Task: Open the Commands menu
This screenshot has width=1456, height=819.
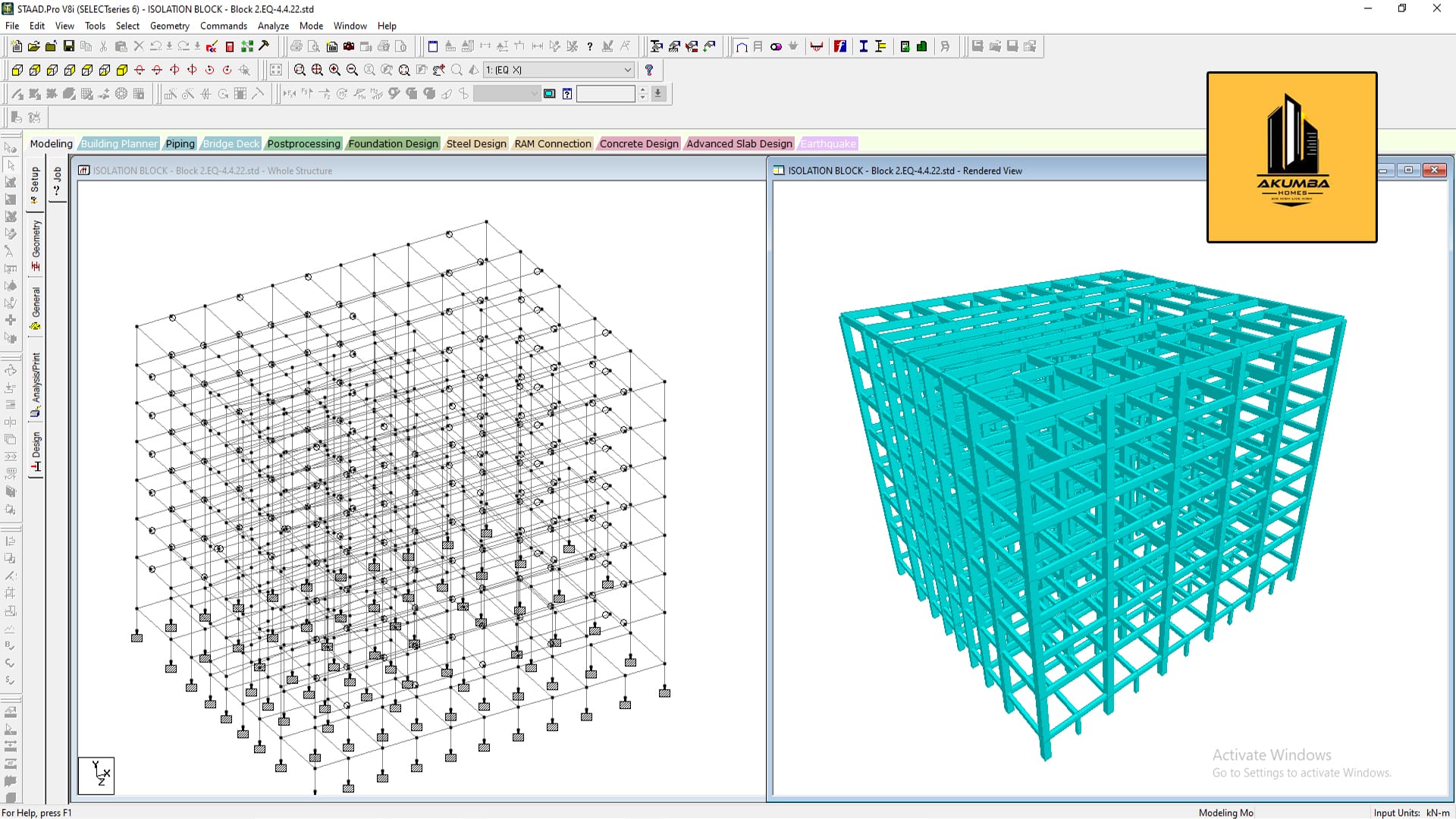Action: click(223, 26)
